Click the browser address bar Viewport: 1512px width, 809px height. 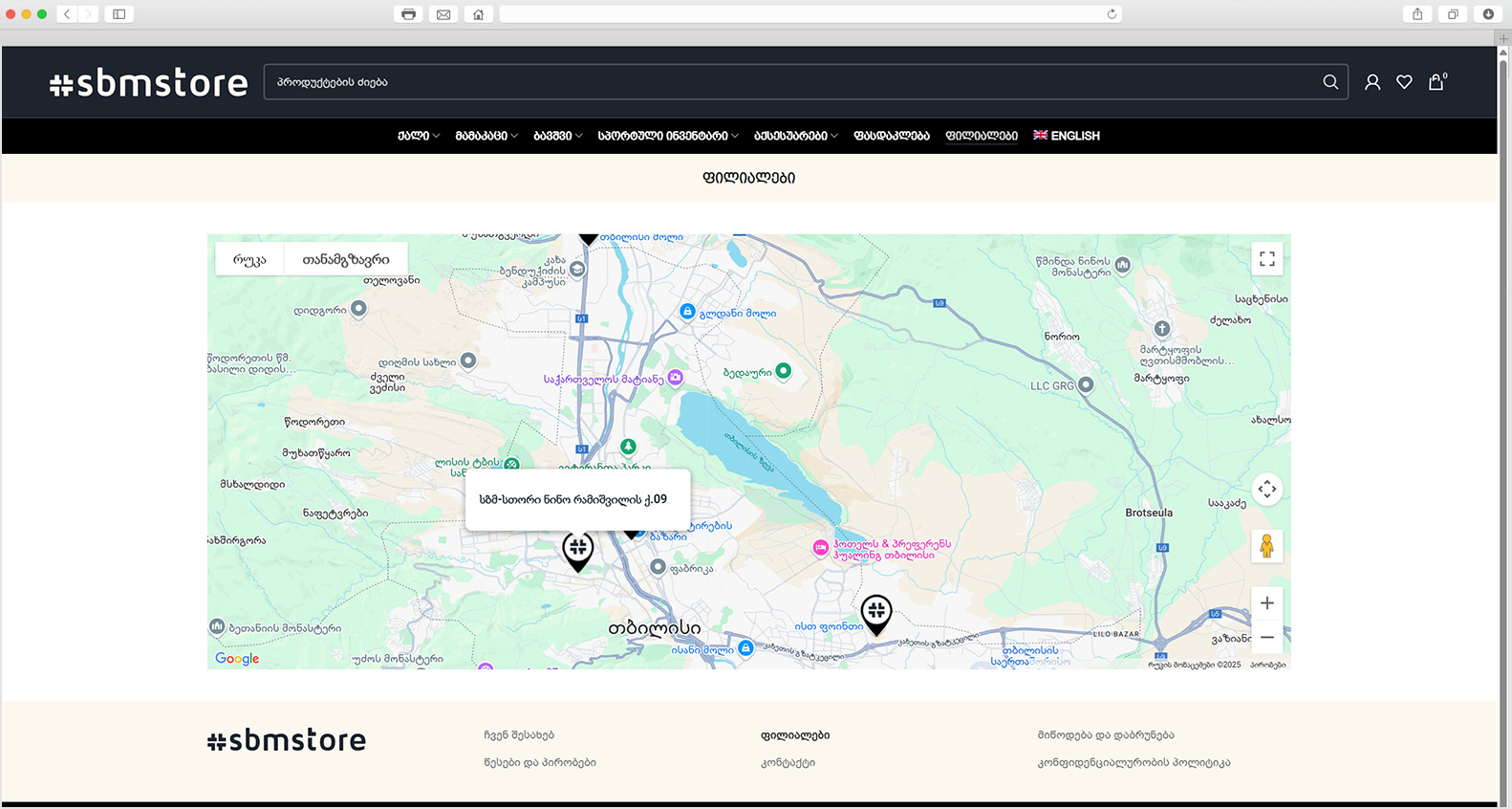(x=810, y=14)
